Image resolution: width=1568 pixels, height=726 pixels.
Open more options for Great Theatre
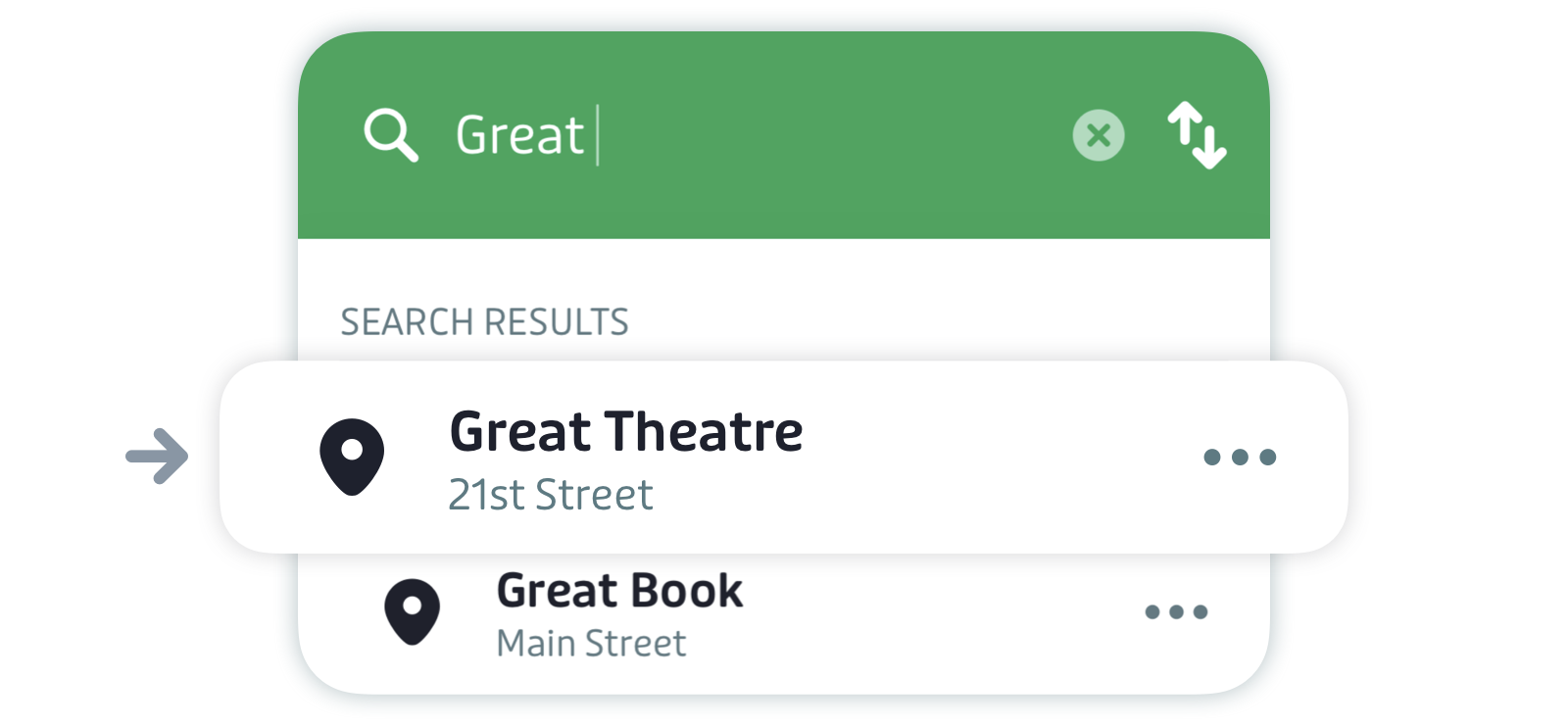[1240, 457]
